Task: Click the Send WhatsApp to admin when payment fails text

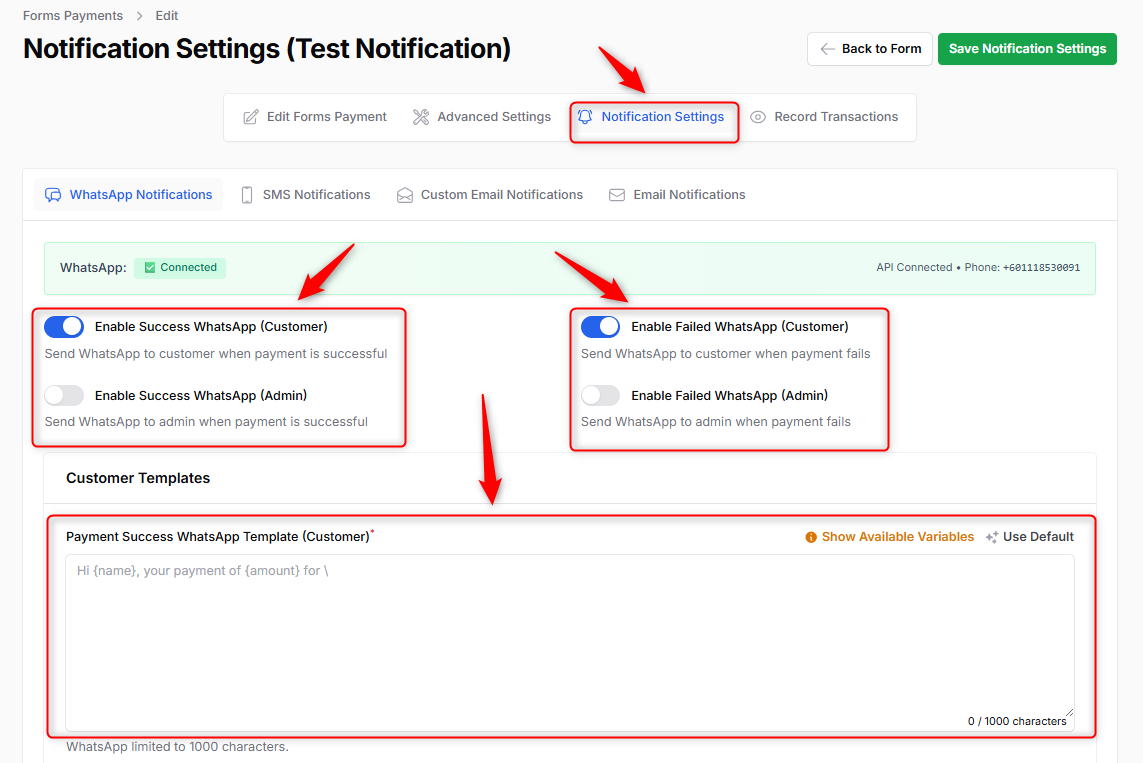Action: click(716, 422)
